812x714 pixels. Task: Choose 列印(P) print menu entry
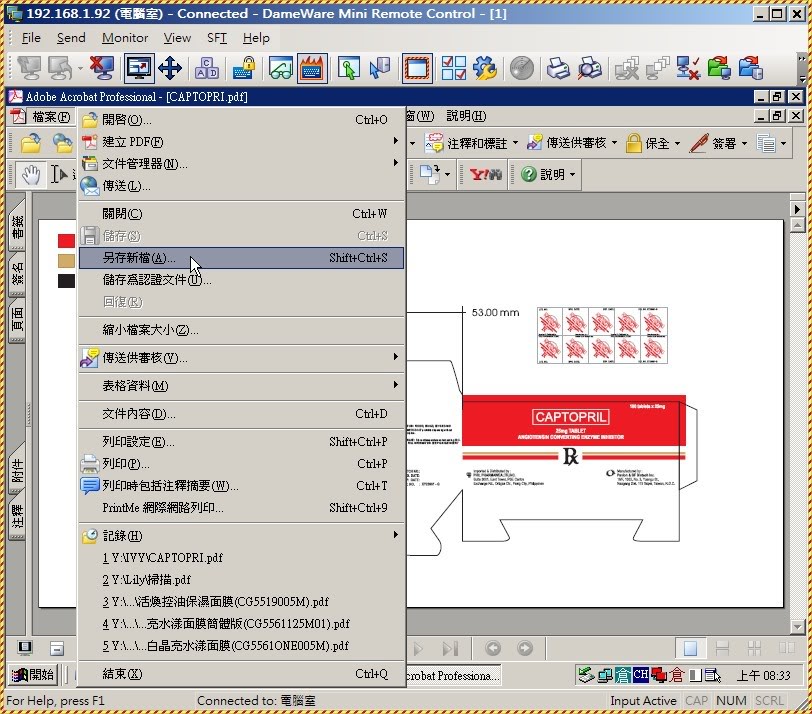pyautogui.click(x=241, y=464)
